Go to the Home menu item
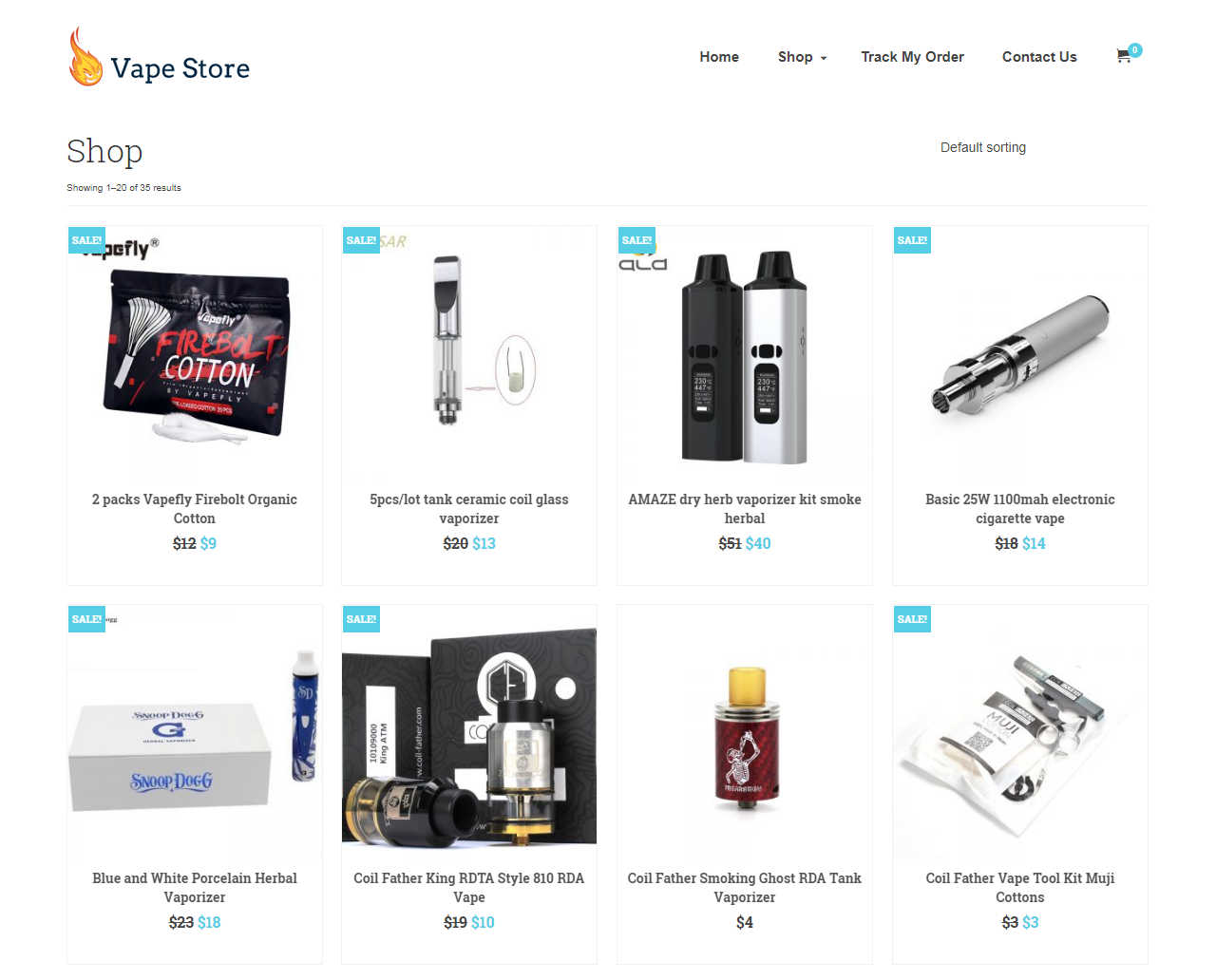The image size is (1216, 980). coord(719,57)
